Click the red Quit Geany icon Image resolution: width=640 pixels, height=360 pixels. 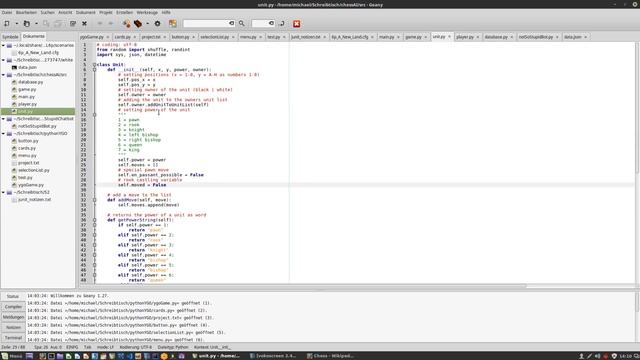297,24
